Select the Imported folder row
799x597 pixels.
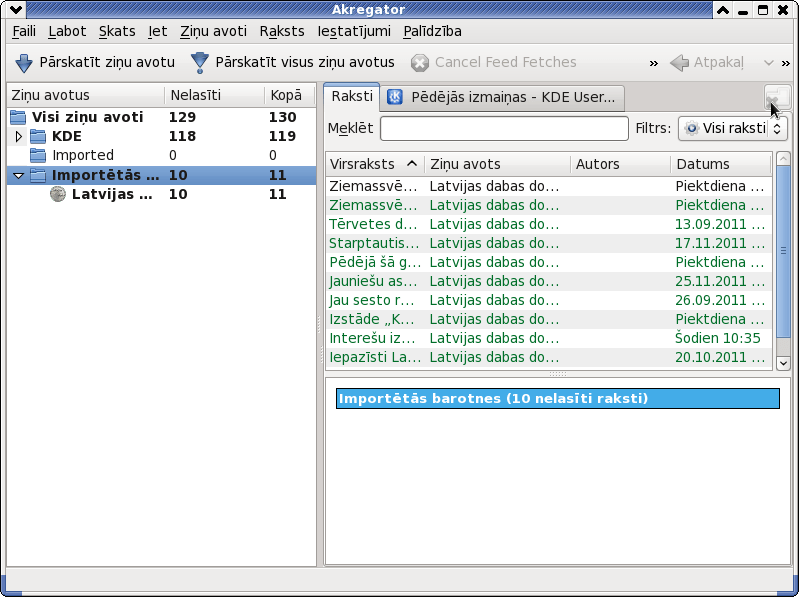[161, 155]
